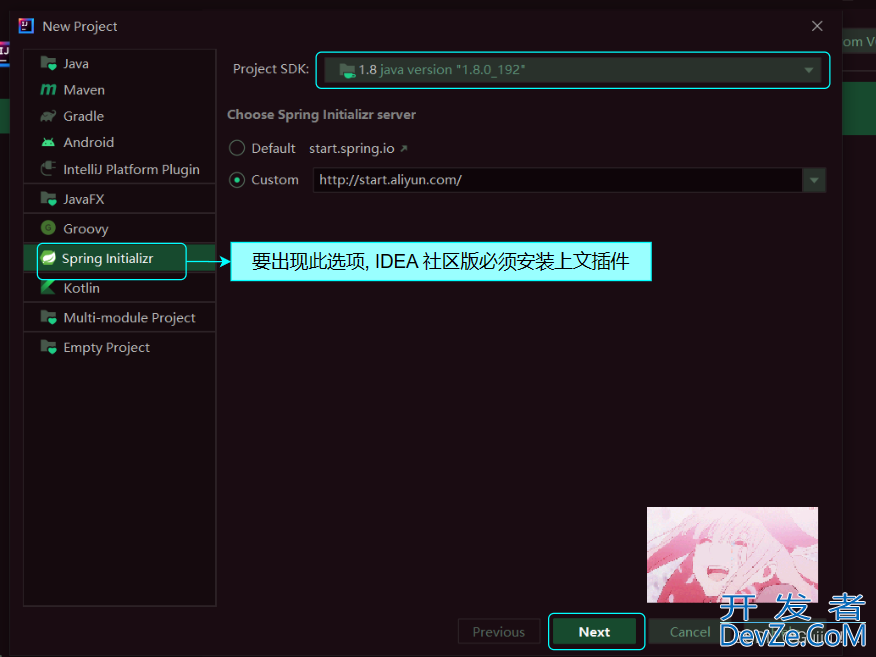
Task: Expand the custom server URL dropdown
Action: point(814,180)
